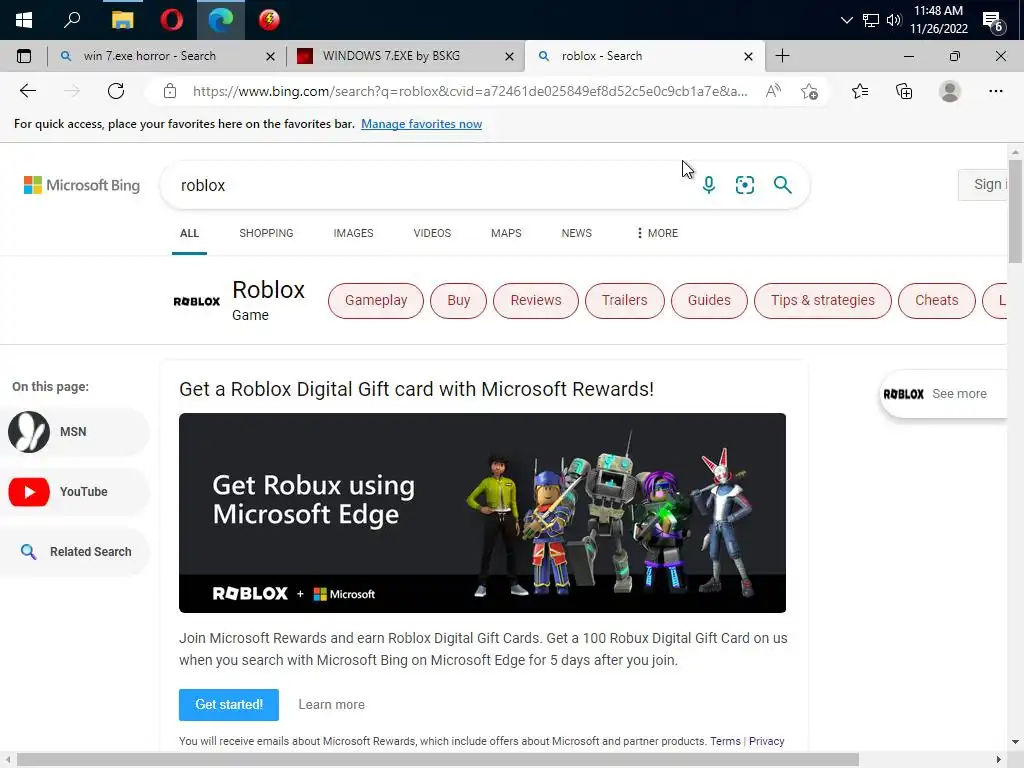Screen dimensions: 1024x768
Task: Click the address bar URL
Action: pyautogui.click(x=470, y=91)
